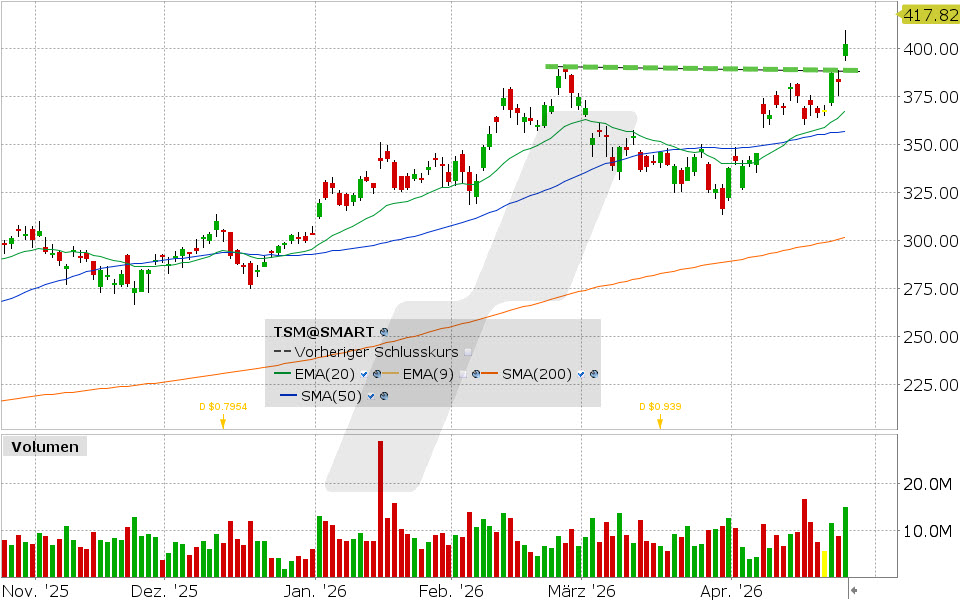Click the März '26 axis label
The image size is (960, 600).
[582, 590]
